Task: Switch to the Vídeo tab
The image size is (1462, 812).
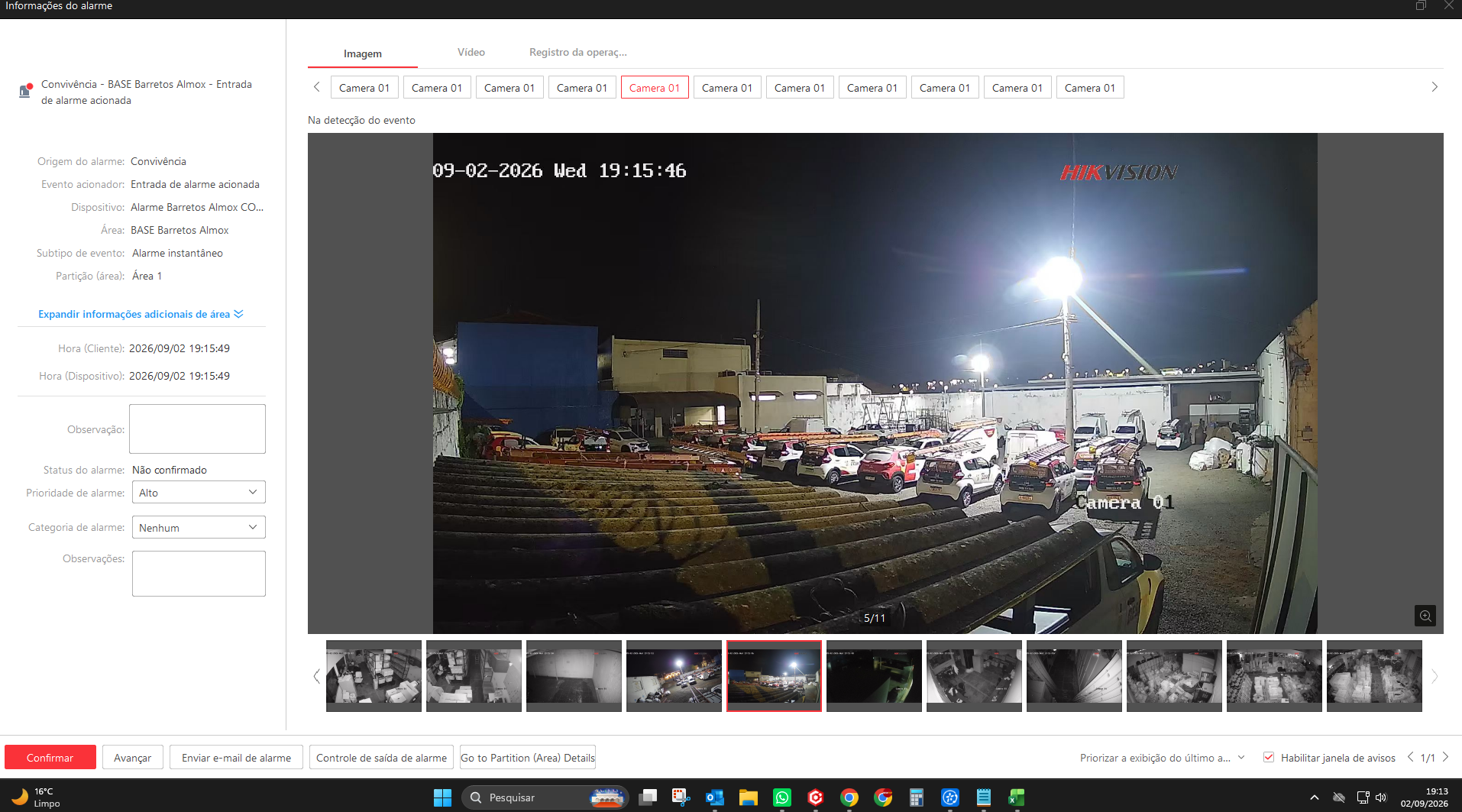Action: tap(471, 52)
